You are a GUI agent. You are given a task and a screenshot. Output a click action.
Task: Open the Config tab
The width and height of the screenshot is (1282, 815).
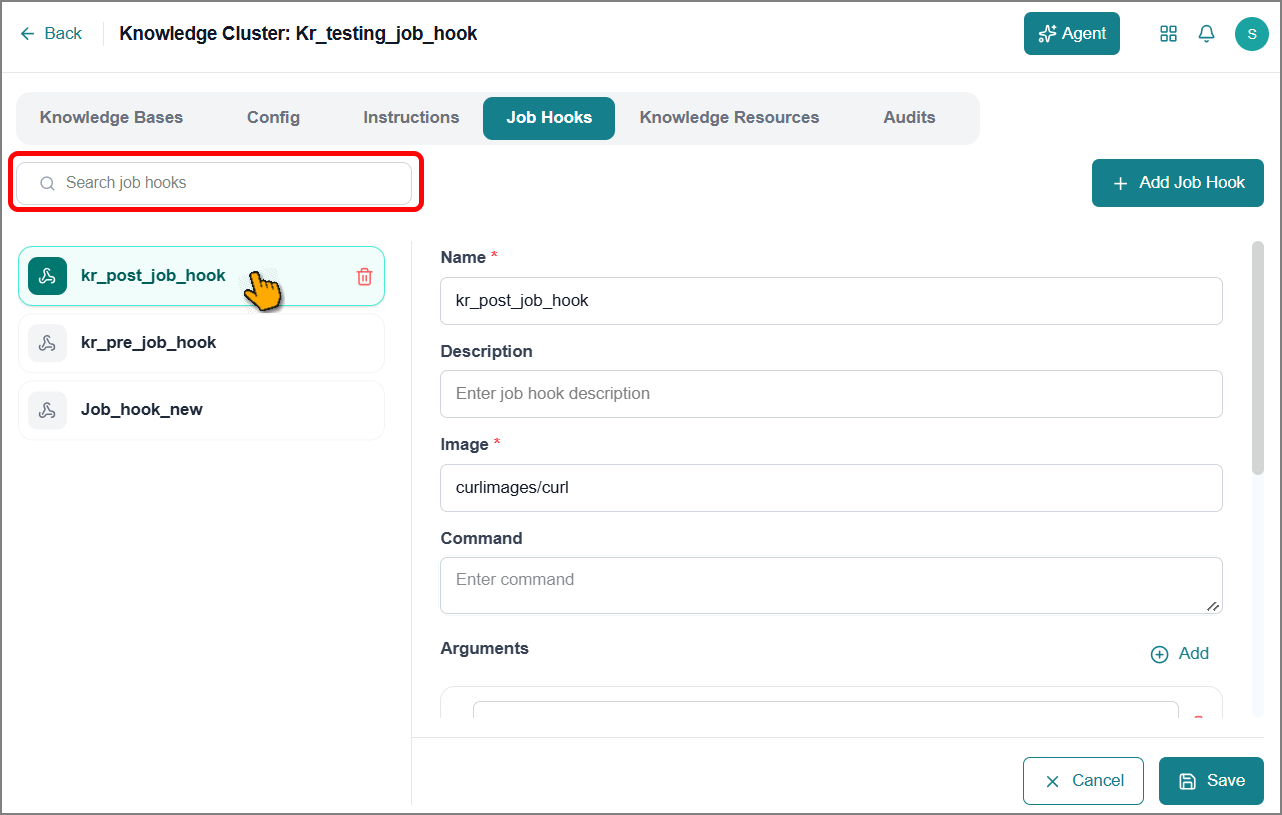tap(273, 118)
